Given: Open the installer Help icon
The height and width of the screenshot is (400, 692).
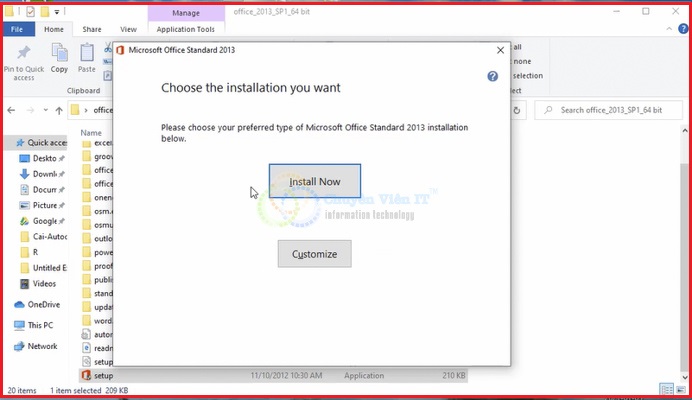Looking at the screenshot, I should [x=492, y=76].
